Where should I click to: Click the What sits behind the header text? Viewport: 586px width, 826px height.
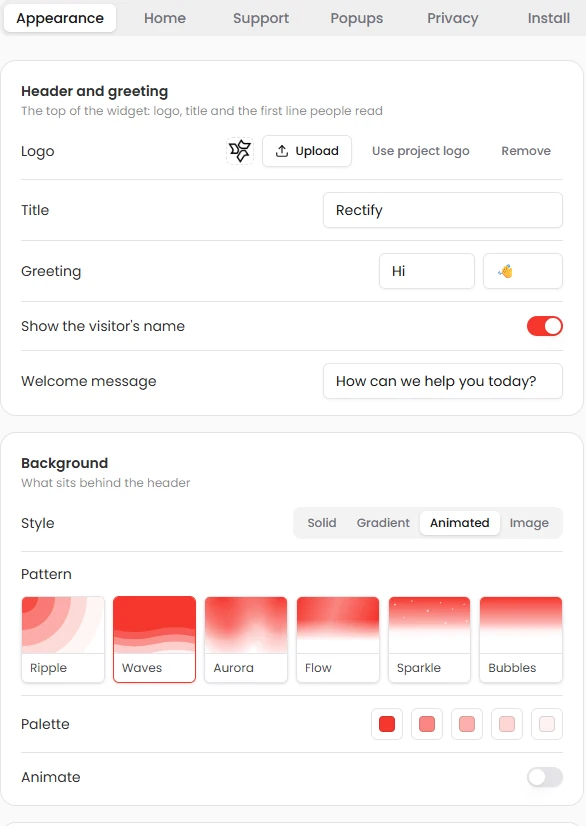[105, 483]
